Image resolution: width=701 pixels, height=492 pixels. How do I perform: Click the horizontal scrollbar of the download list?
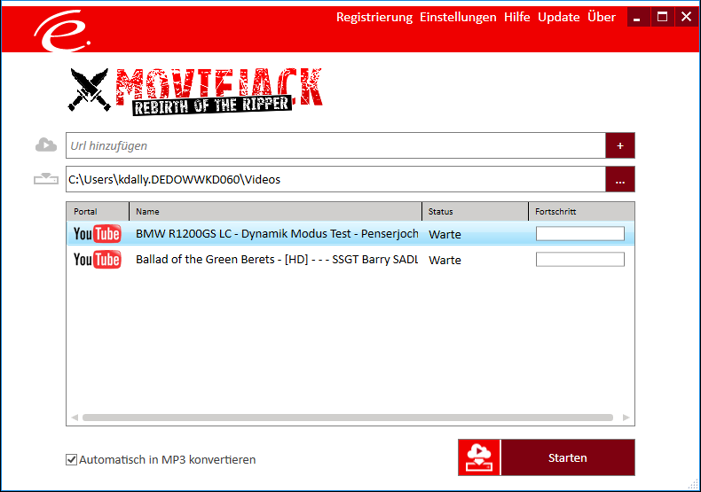click(x=348, y=417)
